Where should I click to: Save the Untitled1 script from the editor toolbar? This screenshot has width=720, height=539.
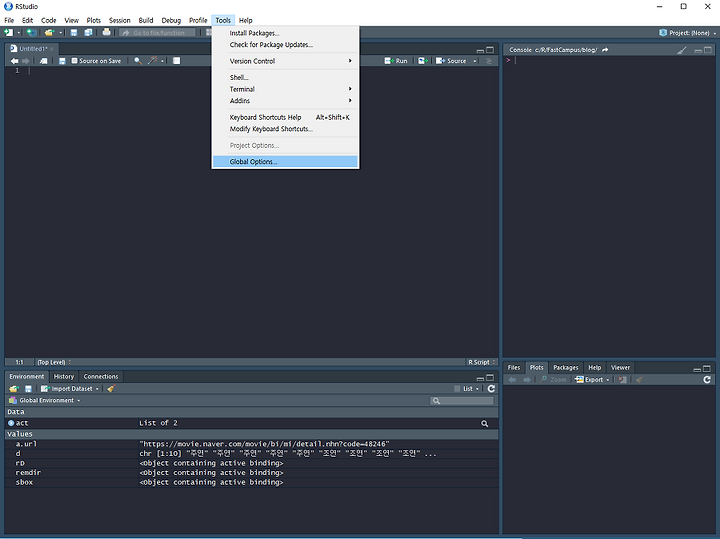62,61
